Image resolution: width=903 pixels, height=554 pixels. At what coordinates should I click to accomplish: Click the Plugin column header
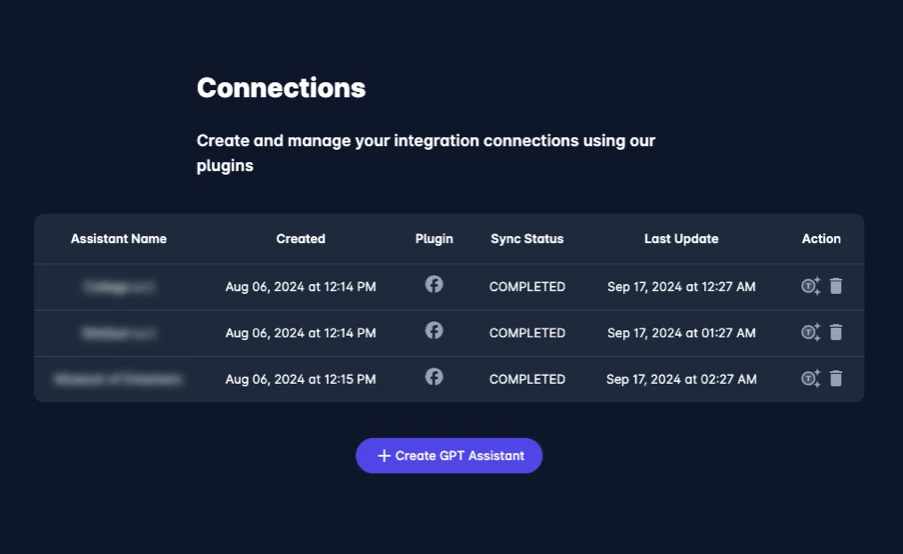(x=434, y=239)
